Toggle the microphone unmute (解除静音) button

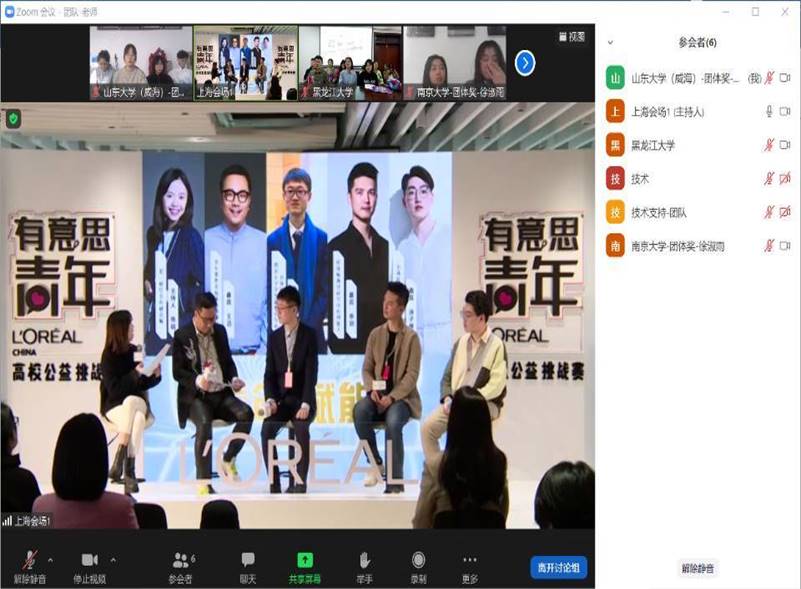tap(30, 560)
